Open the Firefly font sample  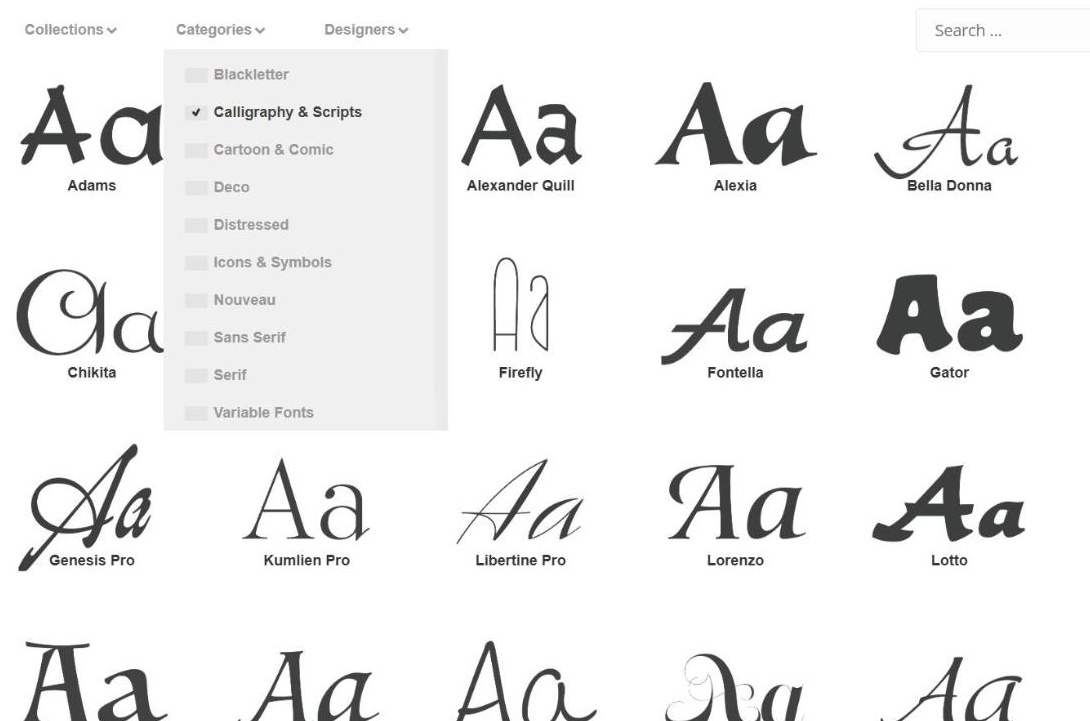(x=521, y=305)
